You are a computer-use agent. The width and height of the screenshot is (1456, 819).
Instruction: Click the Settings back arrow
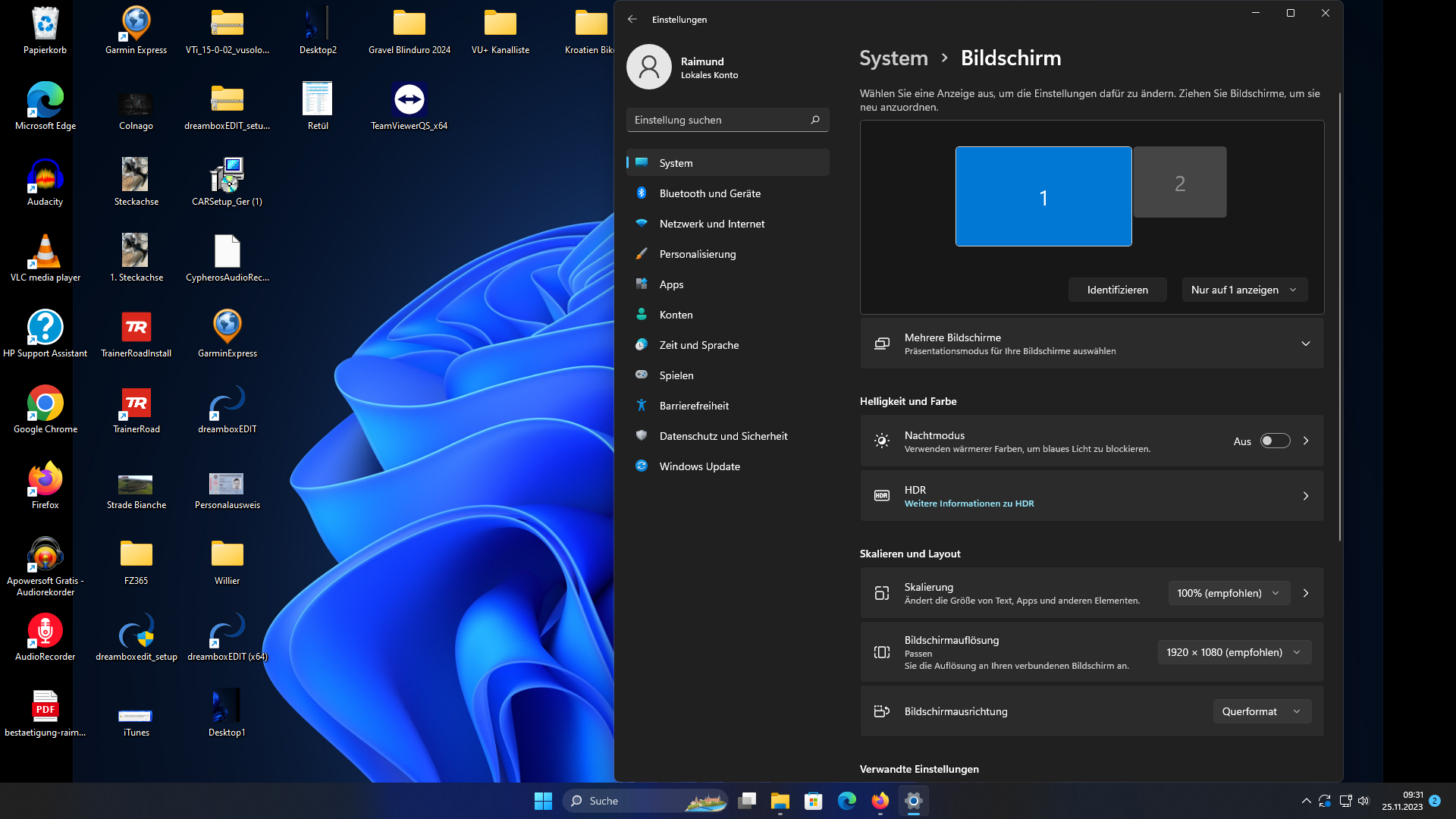click(x=632, y=19)
